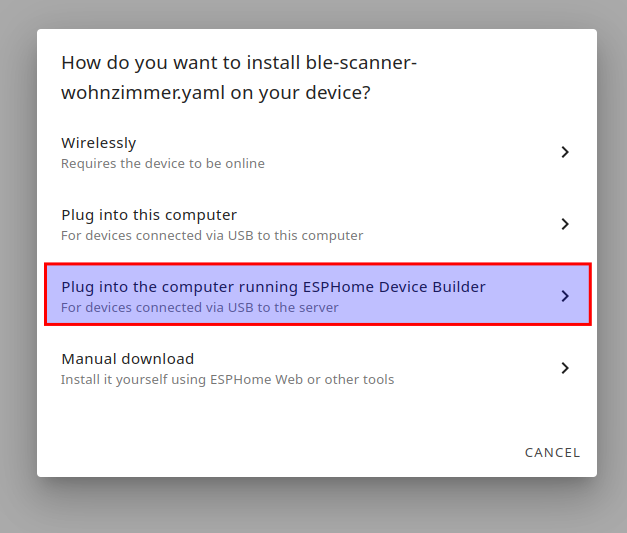Click the arrow on the highlighted ESPHome Device Builder row
627x533 pixels.
click(x=565, y=296)
